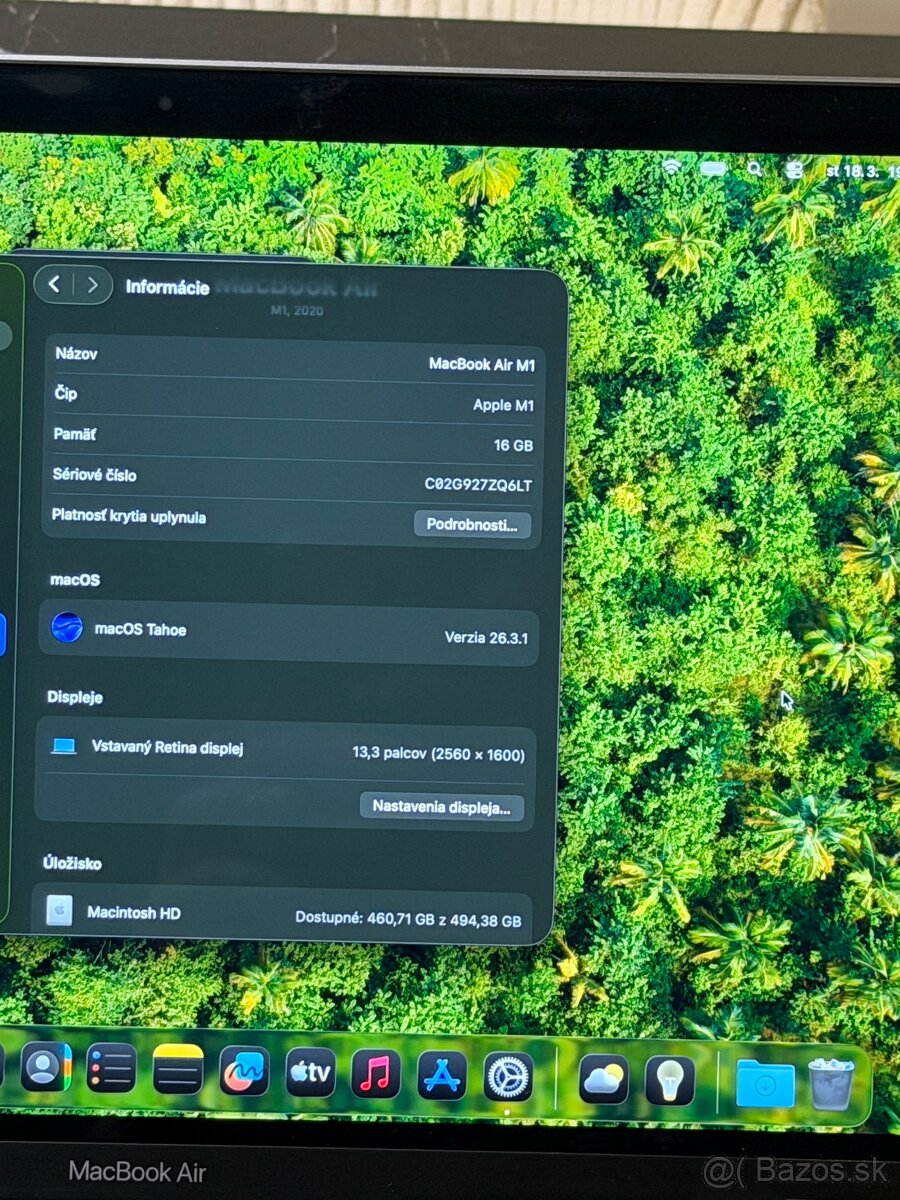Open the Apple TV app

[x=310, y=1073]
